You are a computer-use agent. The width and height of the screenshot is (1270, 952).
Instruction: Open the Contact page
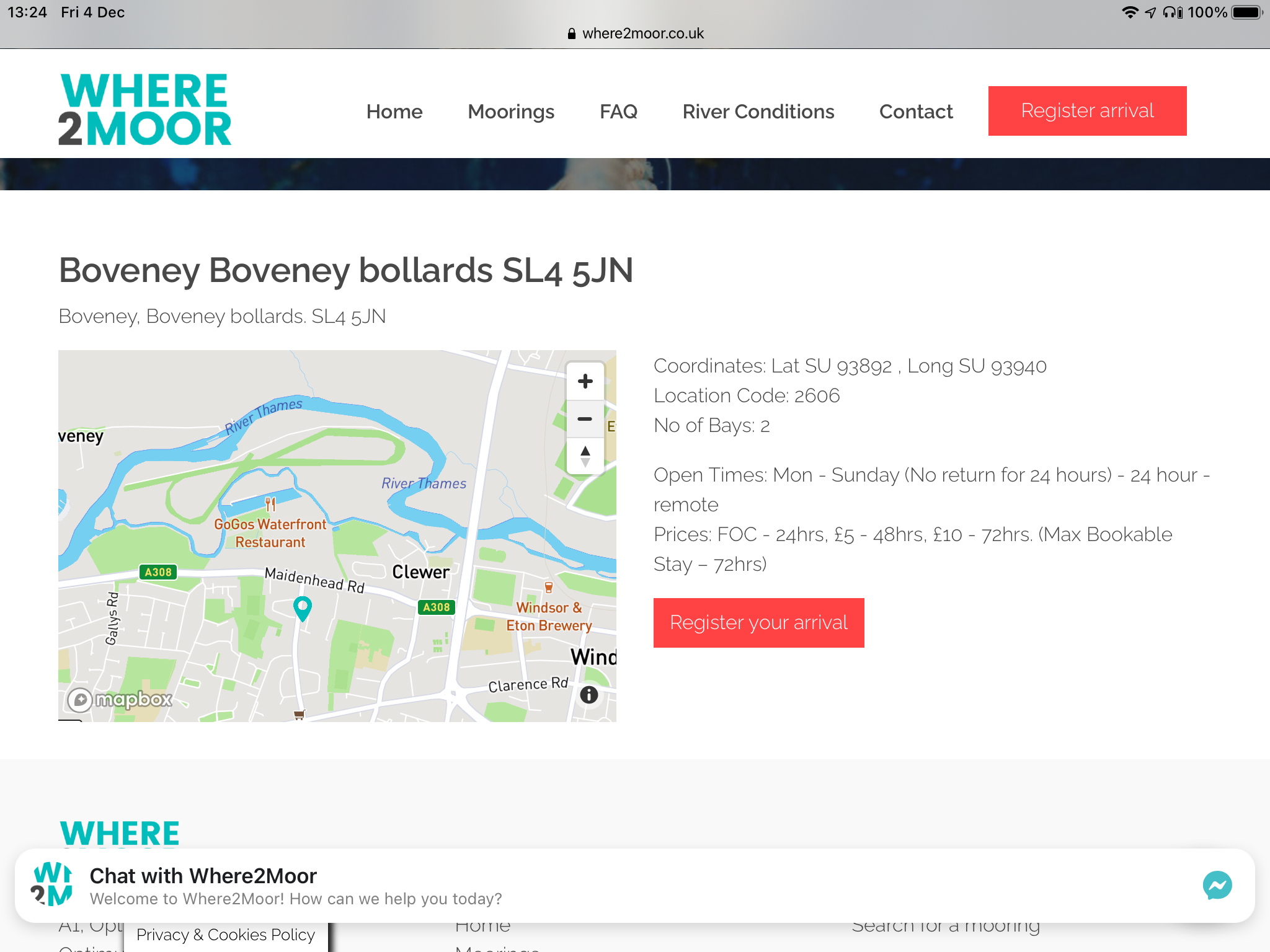pyautogui.click(x=915, y=112)
